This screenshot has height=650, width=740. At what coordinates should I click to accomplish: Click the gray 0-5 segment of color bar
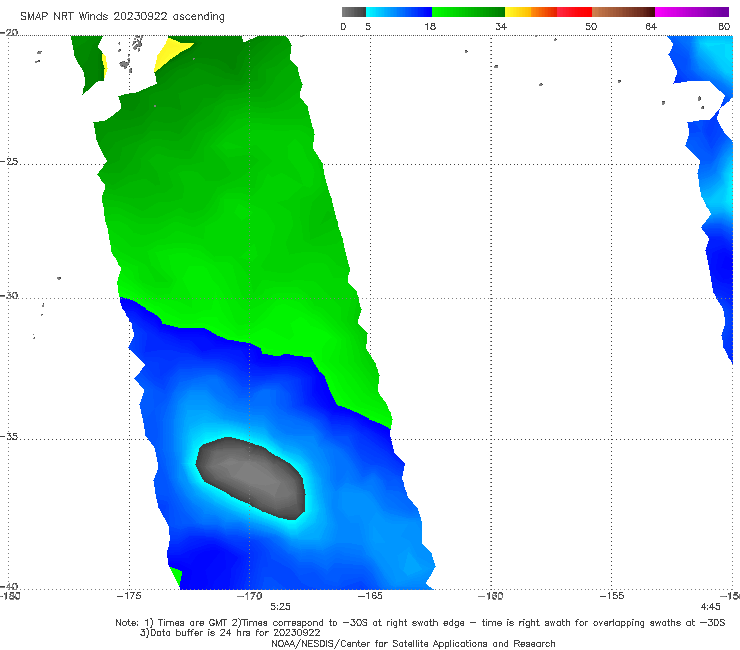click(354, 12)
